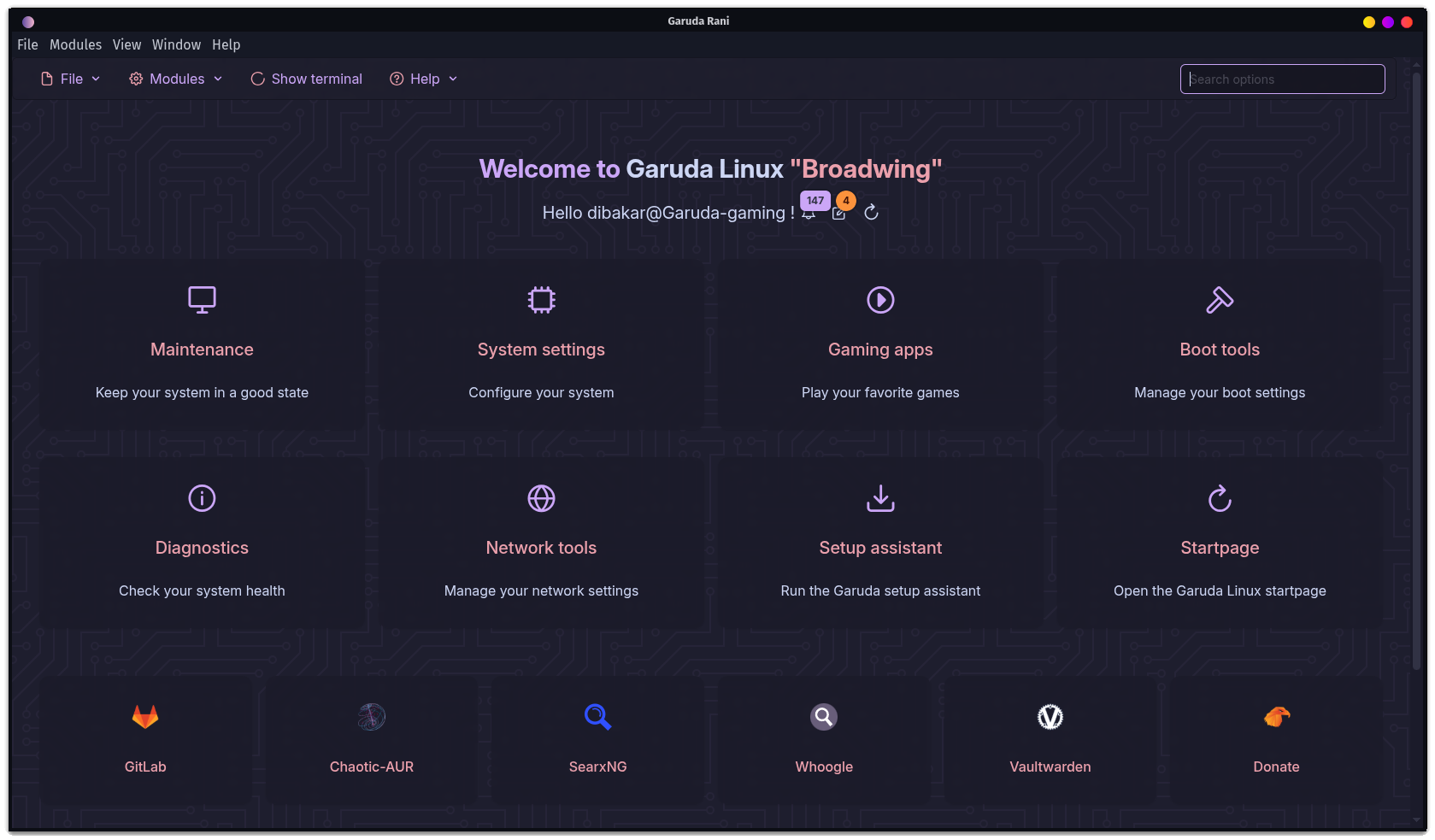Click the "System settings" card title
The width and height of the screenshot is (1435, 840).
(x=541, y=350)
